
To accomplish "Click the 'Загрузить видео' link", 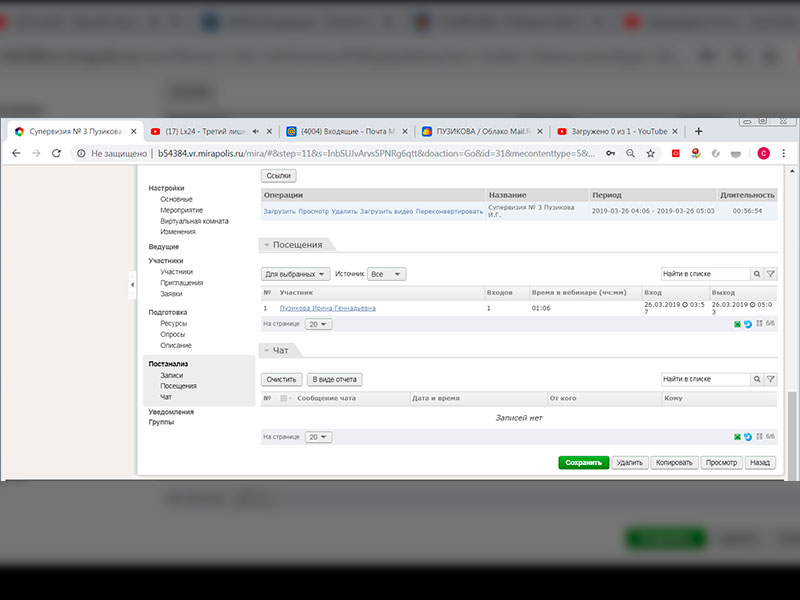I will pos(386,211).
